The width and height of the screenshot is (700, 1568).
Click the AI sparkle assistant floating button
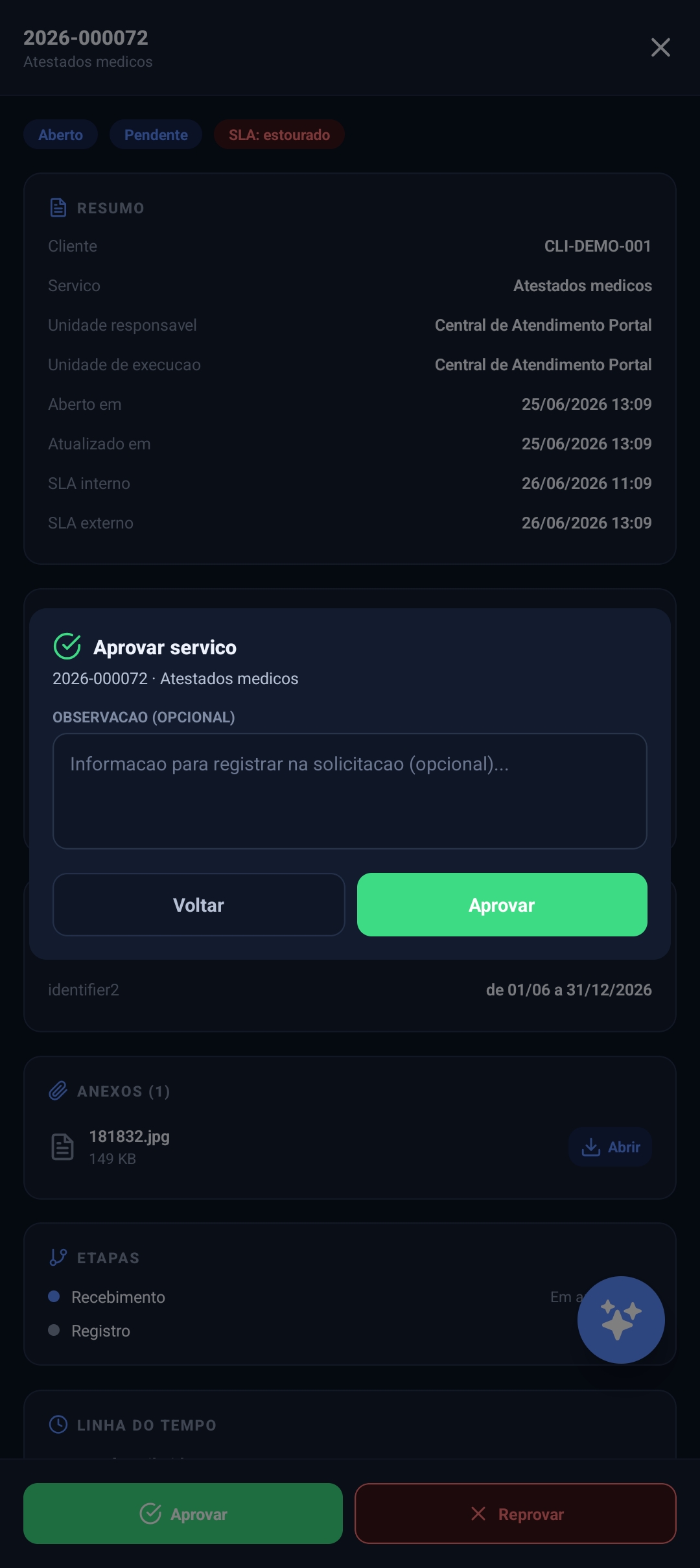click(621, 1320)
